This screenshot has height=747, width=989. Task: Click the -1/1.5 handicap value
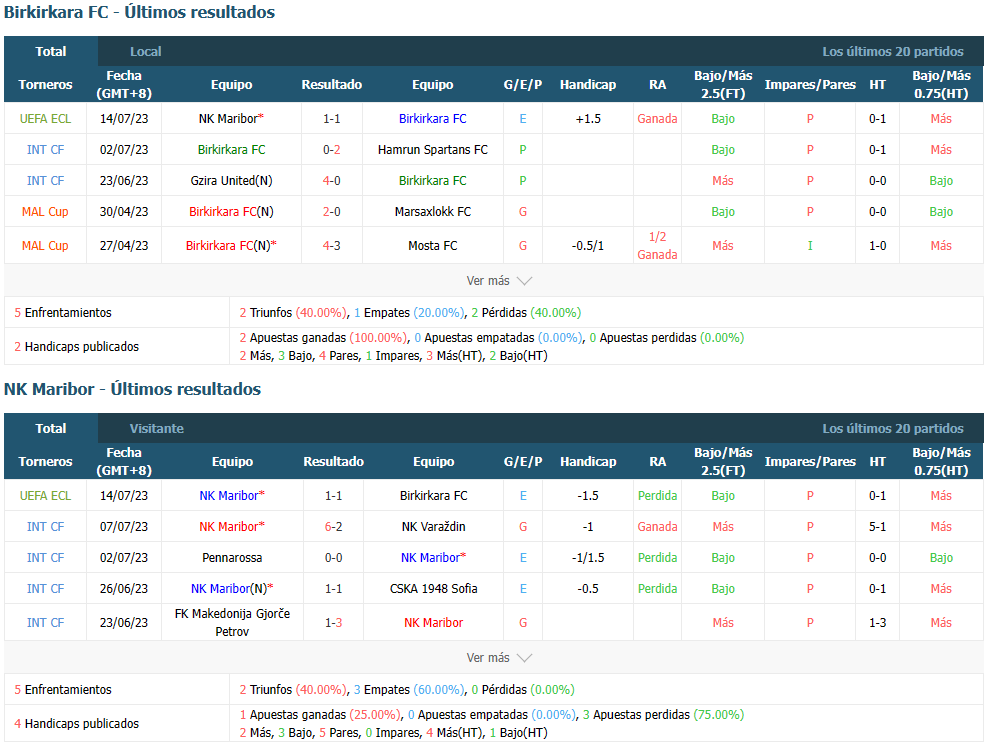point(588,557)
